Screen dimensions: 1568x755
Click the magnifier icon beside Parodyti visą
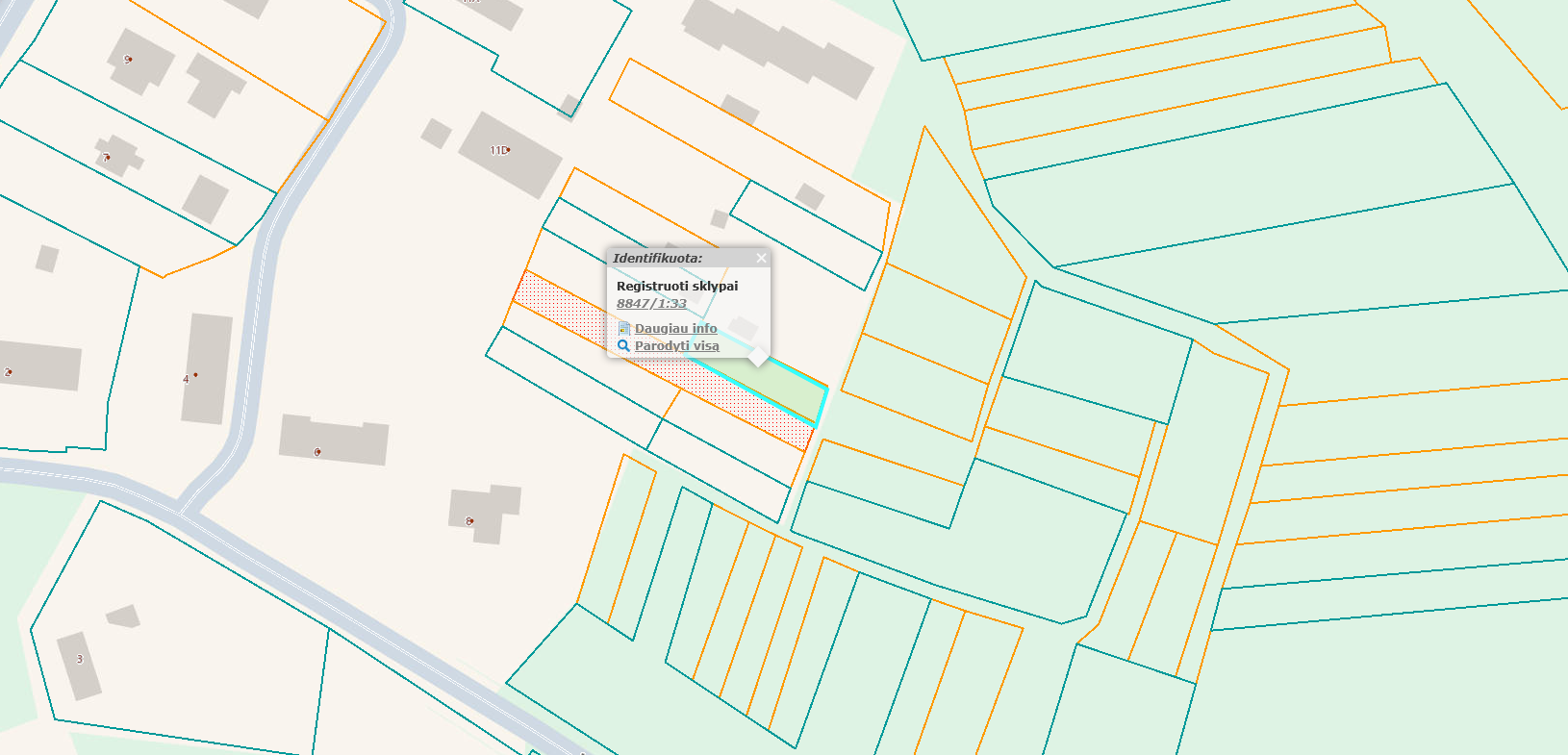point(623,346)
